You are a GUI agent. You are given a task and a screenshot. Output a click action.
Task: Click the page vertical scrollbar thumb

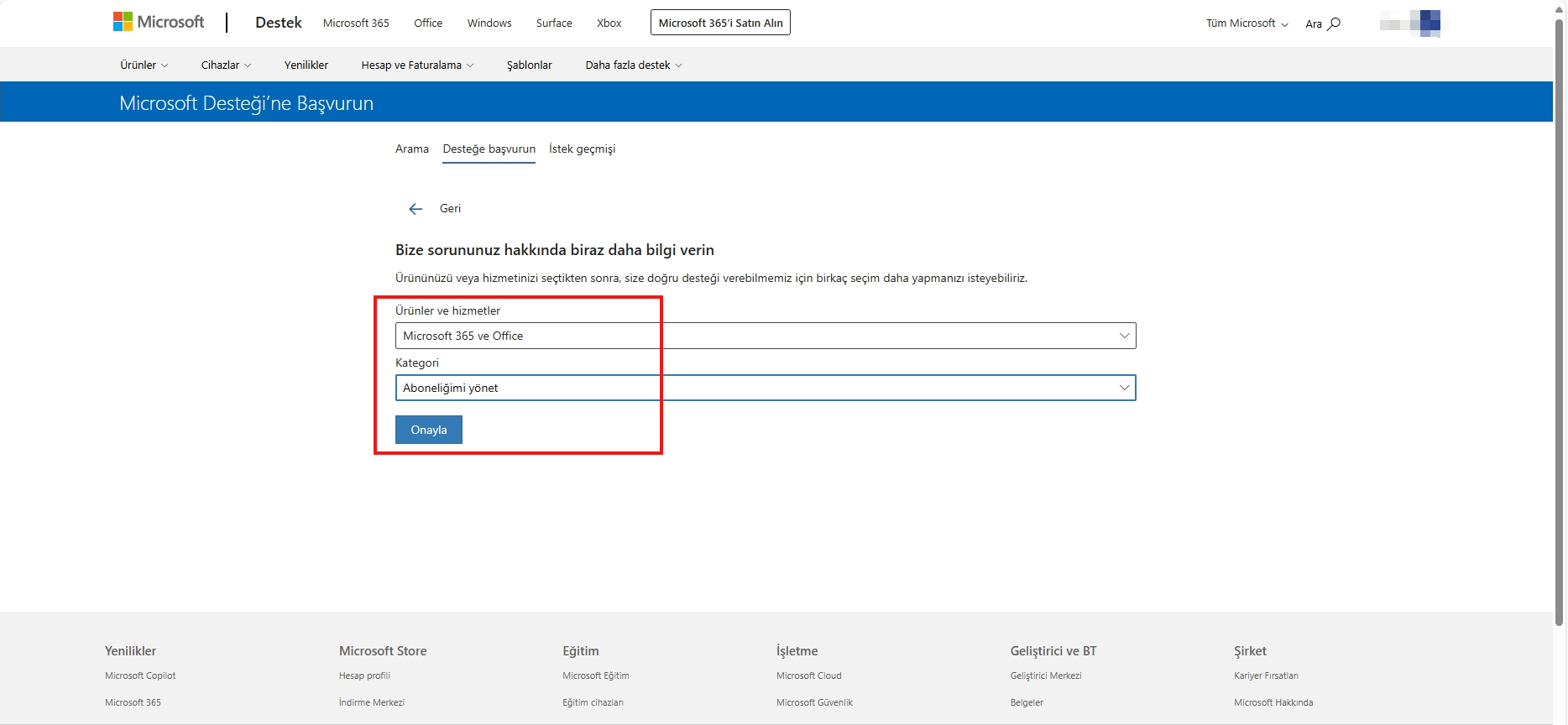pyautogui.click(x=1560, y=322)
